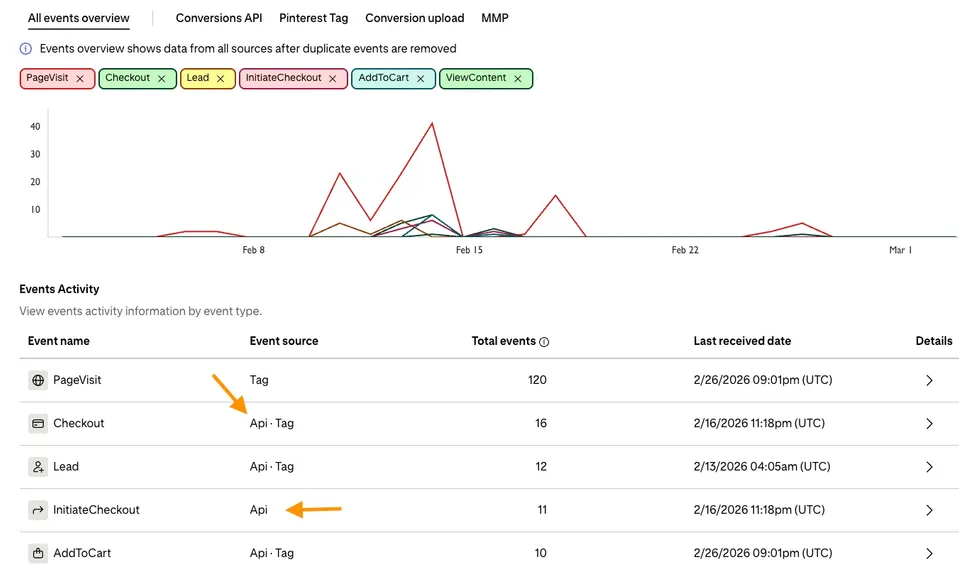Viewport: 959px width, 567px height.
Task: Click the Lead event name
Action: [x=66, y=467]
